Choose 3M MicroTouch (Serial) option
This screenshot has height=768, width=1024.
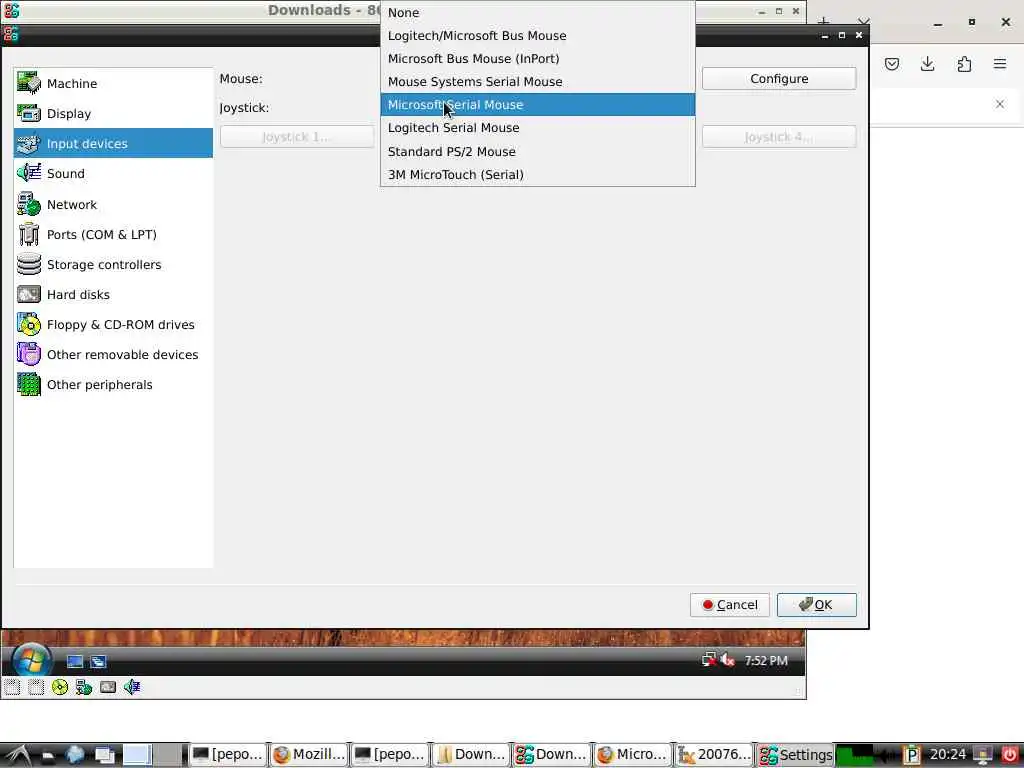pos(537,174)
